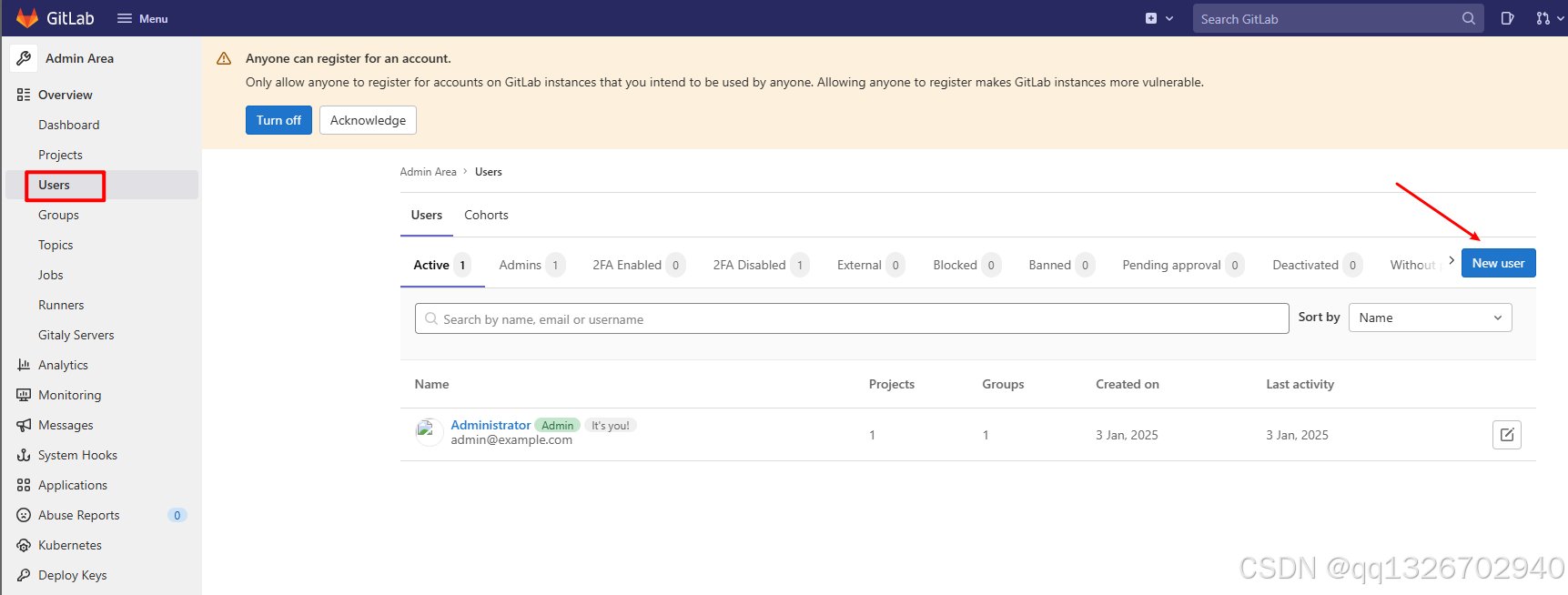Screen dimensions: 1568x595
Task: Click Users breadcrumb link
Action: coord(488,172)
